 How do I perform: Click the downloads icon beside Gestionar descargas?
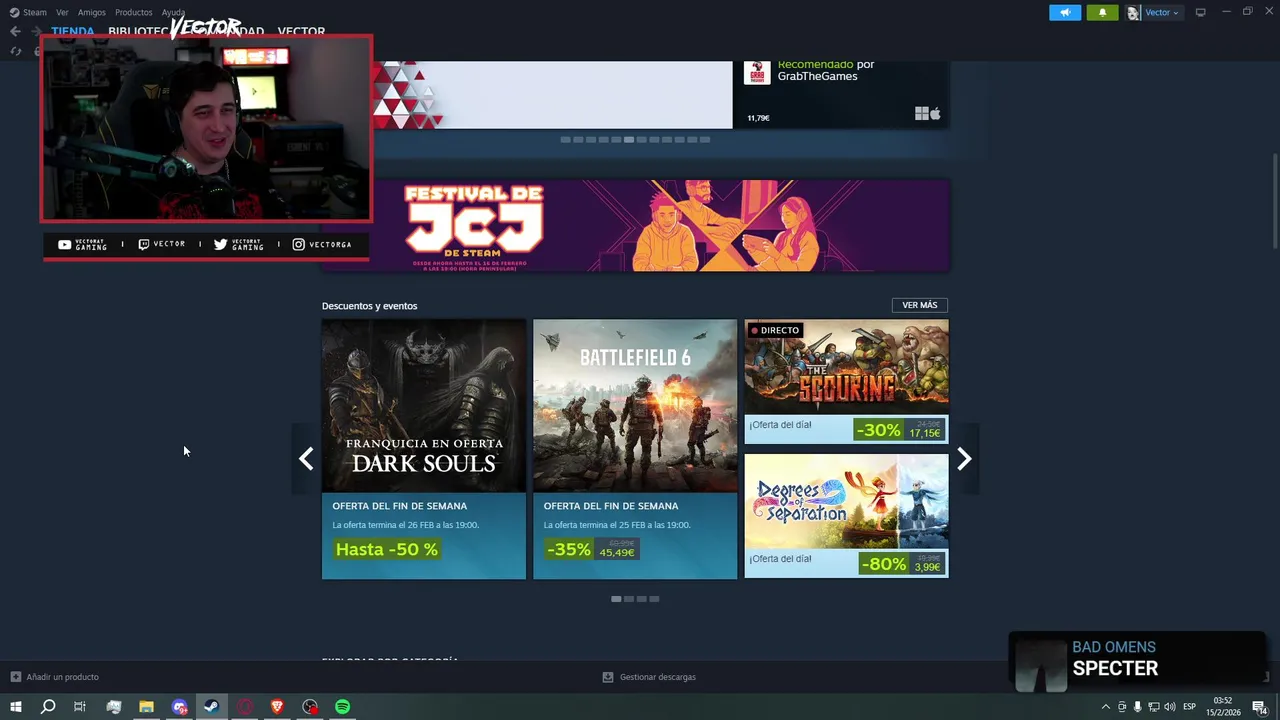tap(607, 677)
